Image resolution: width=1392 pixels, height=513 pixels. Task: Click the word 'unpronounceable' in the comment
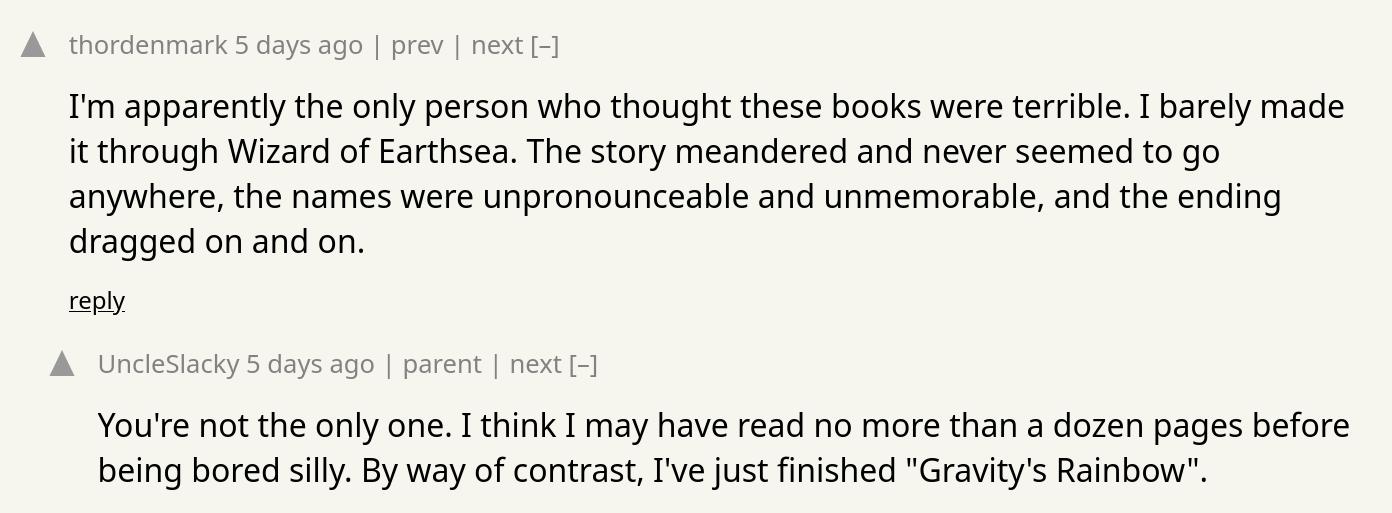pyautogui.click(x=616, y=196)
